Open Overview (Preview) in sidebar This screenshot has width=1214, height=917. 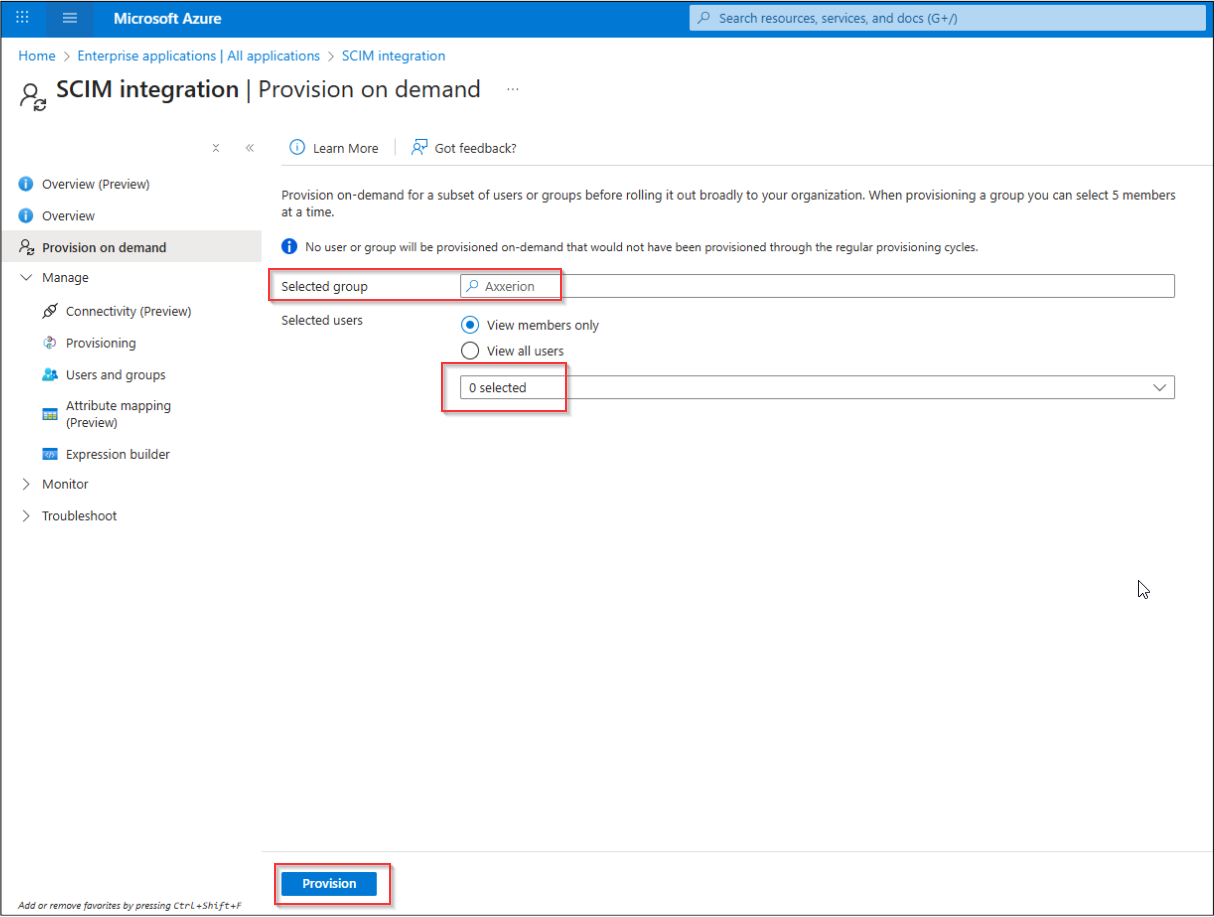(x=96, y=184)
